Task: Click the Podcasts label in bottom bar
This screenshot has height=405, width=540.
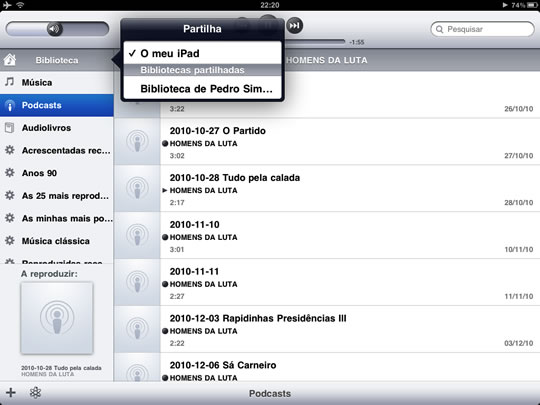Action: [270, 393]
